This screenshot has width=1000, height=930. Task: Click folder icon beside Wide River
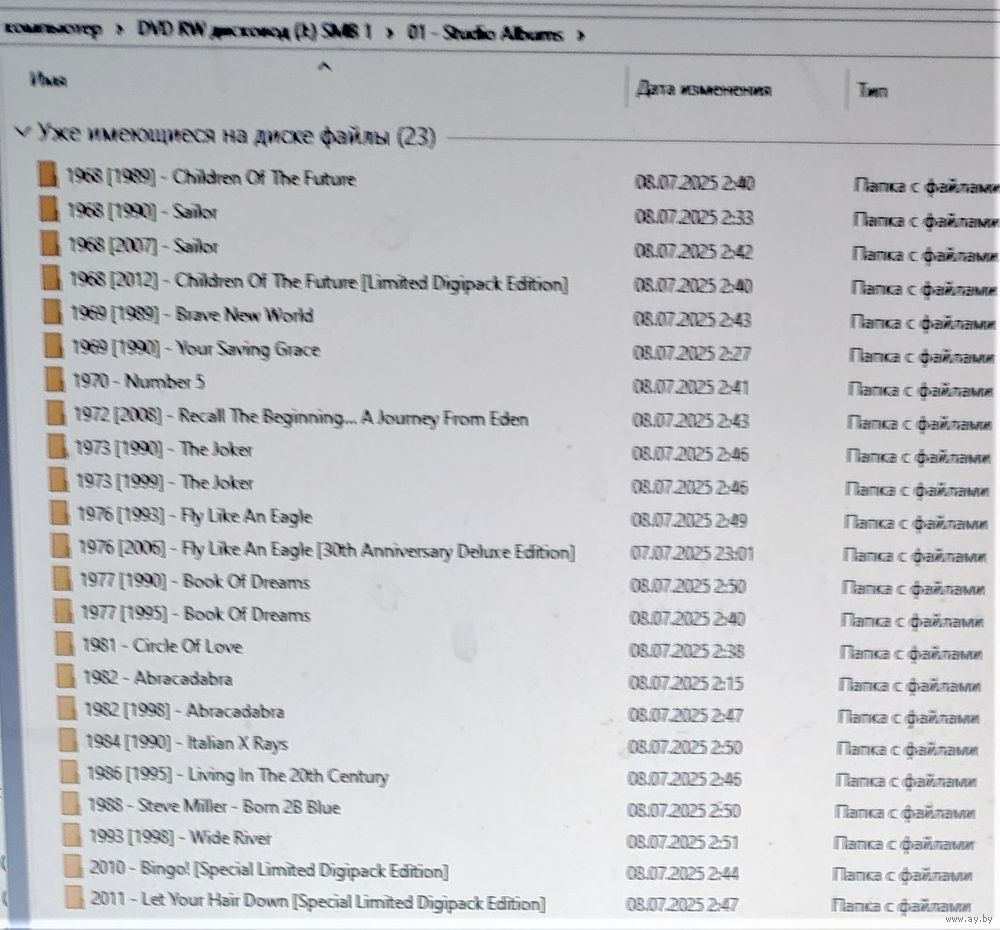pos(72,835)
